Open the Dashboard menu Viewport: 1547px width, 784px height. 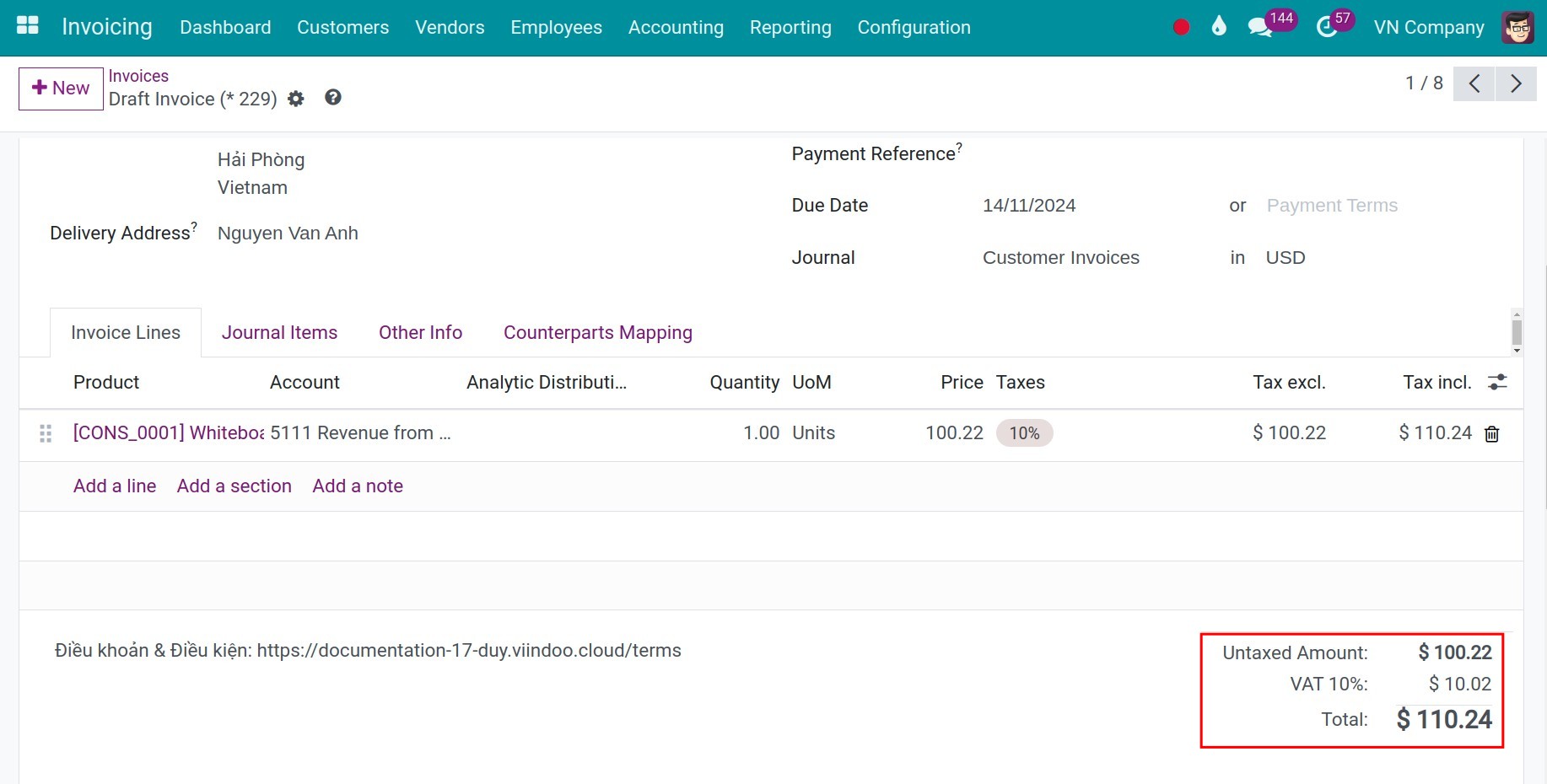[225, 27]
